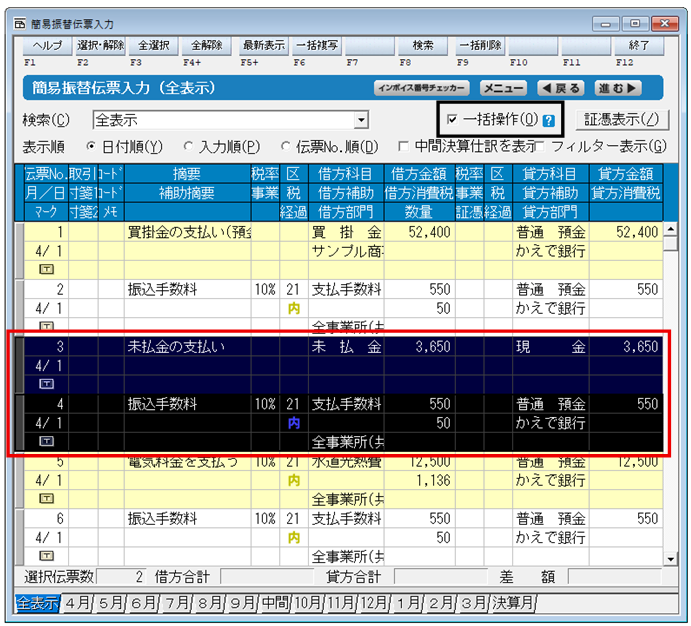Screen dimensions: 691x626
Task: Click 電気料金を支払う summary in slip 5
Action: pyautogui.click(x=188, y=463)
